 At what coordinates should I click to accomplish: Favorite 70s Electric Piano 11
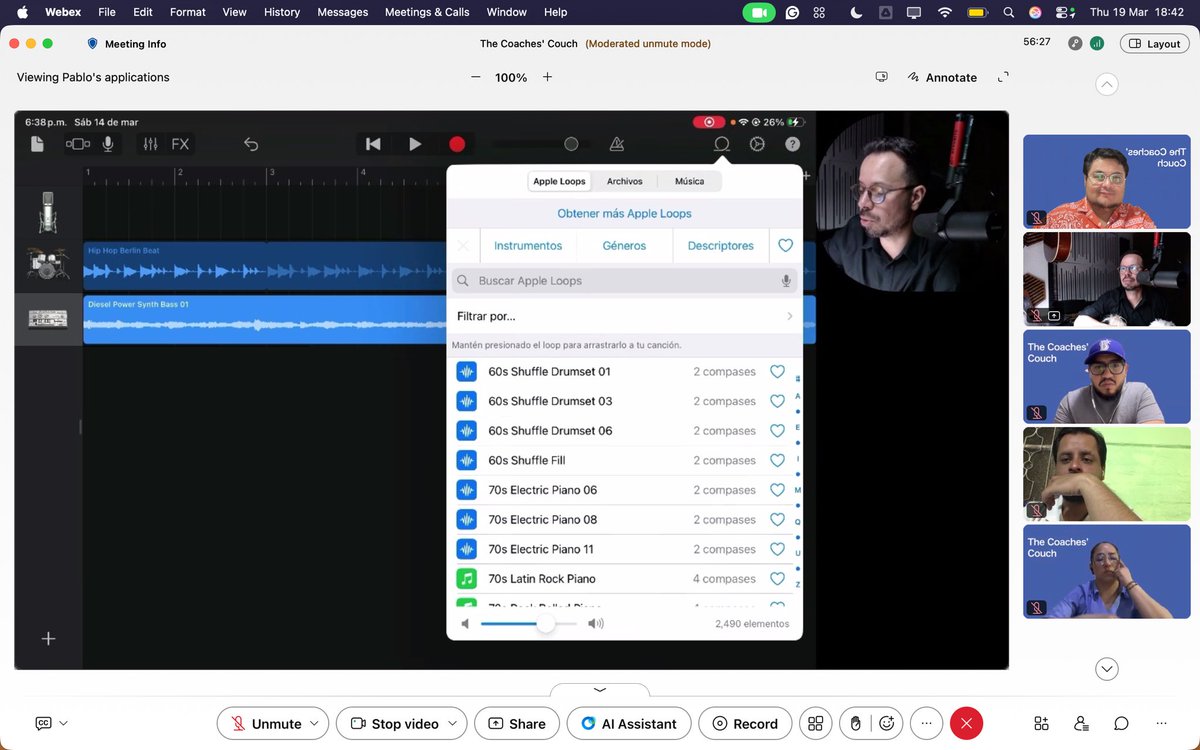(777, 549)
